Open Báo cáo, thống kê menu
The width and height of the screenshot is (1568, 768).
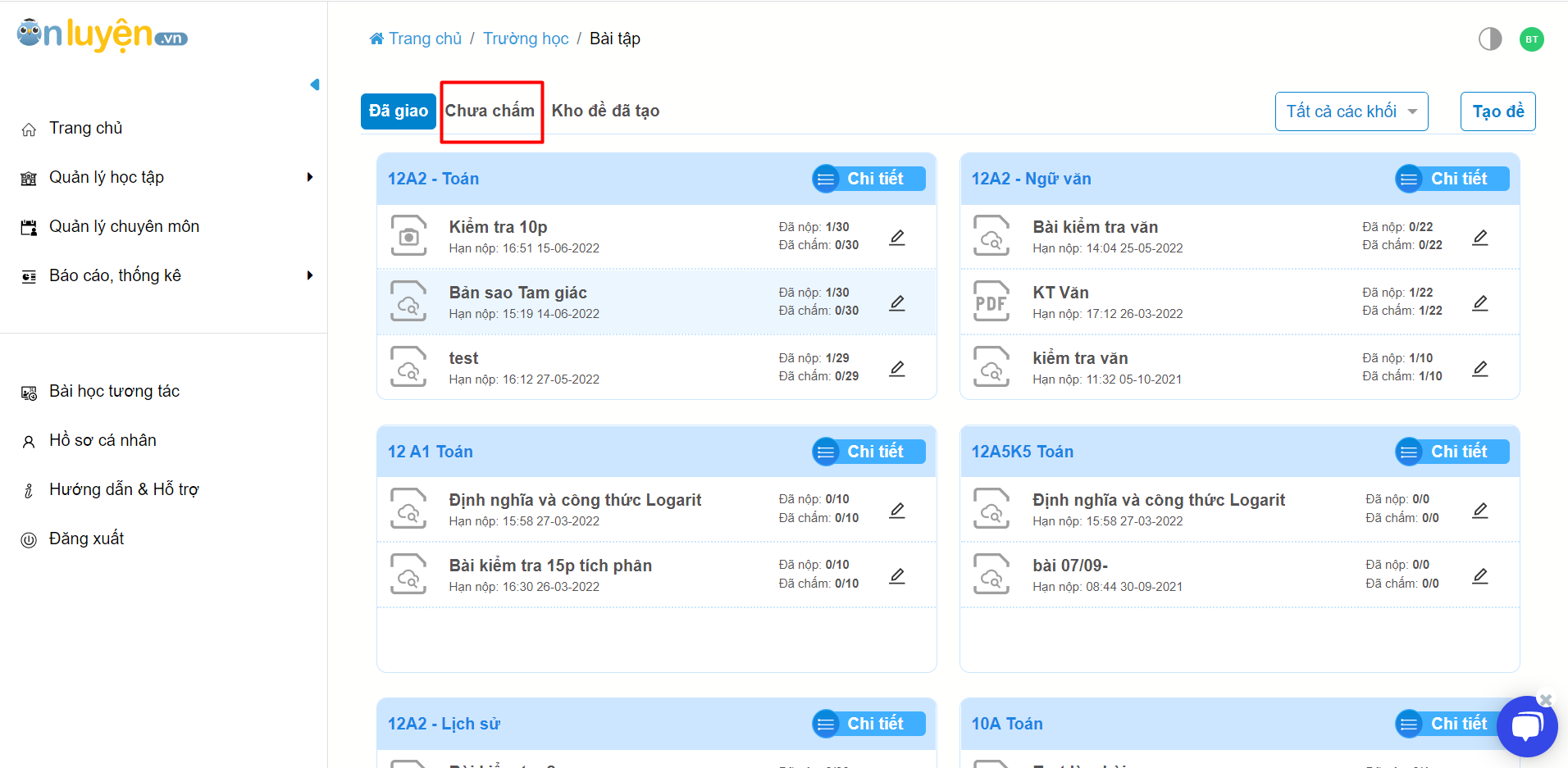point(115,275)
